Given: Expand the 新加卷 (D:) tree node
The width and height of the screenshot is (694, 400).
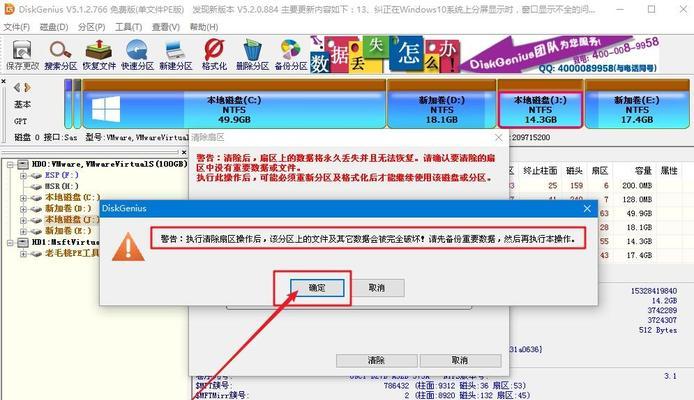Looking at the screenshot, I should (23, 209).
